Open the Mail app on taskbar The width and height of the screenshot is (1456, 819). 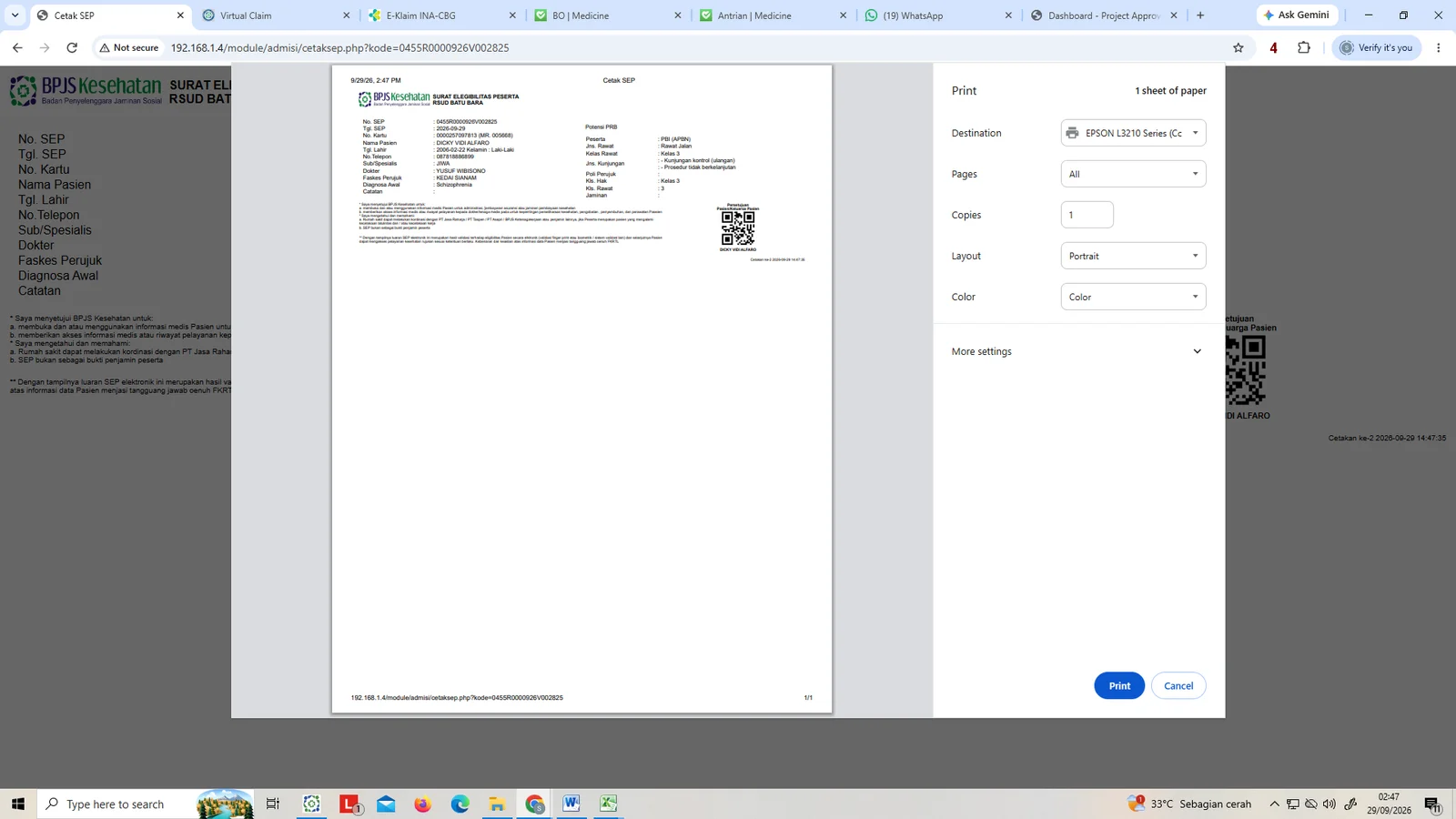386,804
